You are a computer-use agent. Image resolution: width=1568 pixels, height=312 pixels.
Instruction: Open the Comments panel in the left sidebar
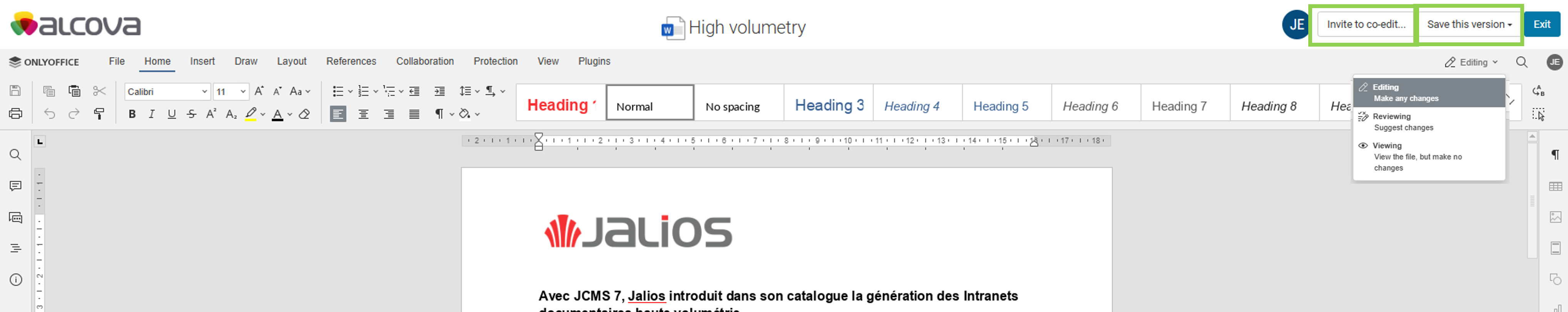[x=15, y=186]
